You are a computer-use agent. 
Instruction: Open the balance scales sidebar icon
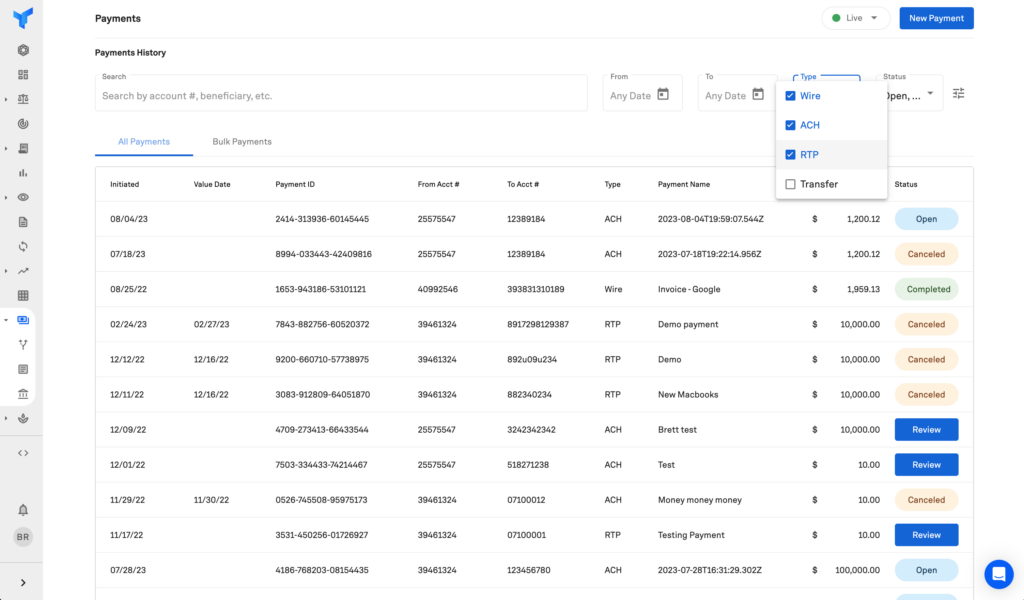(23, 99)
